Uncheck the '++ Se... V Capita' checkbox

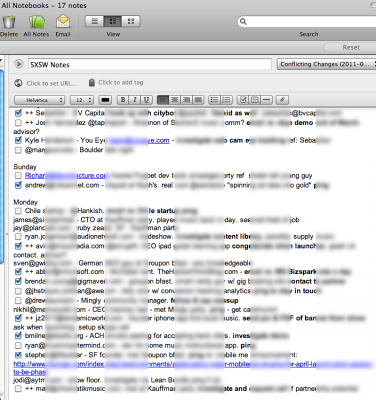pos(18,113)
